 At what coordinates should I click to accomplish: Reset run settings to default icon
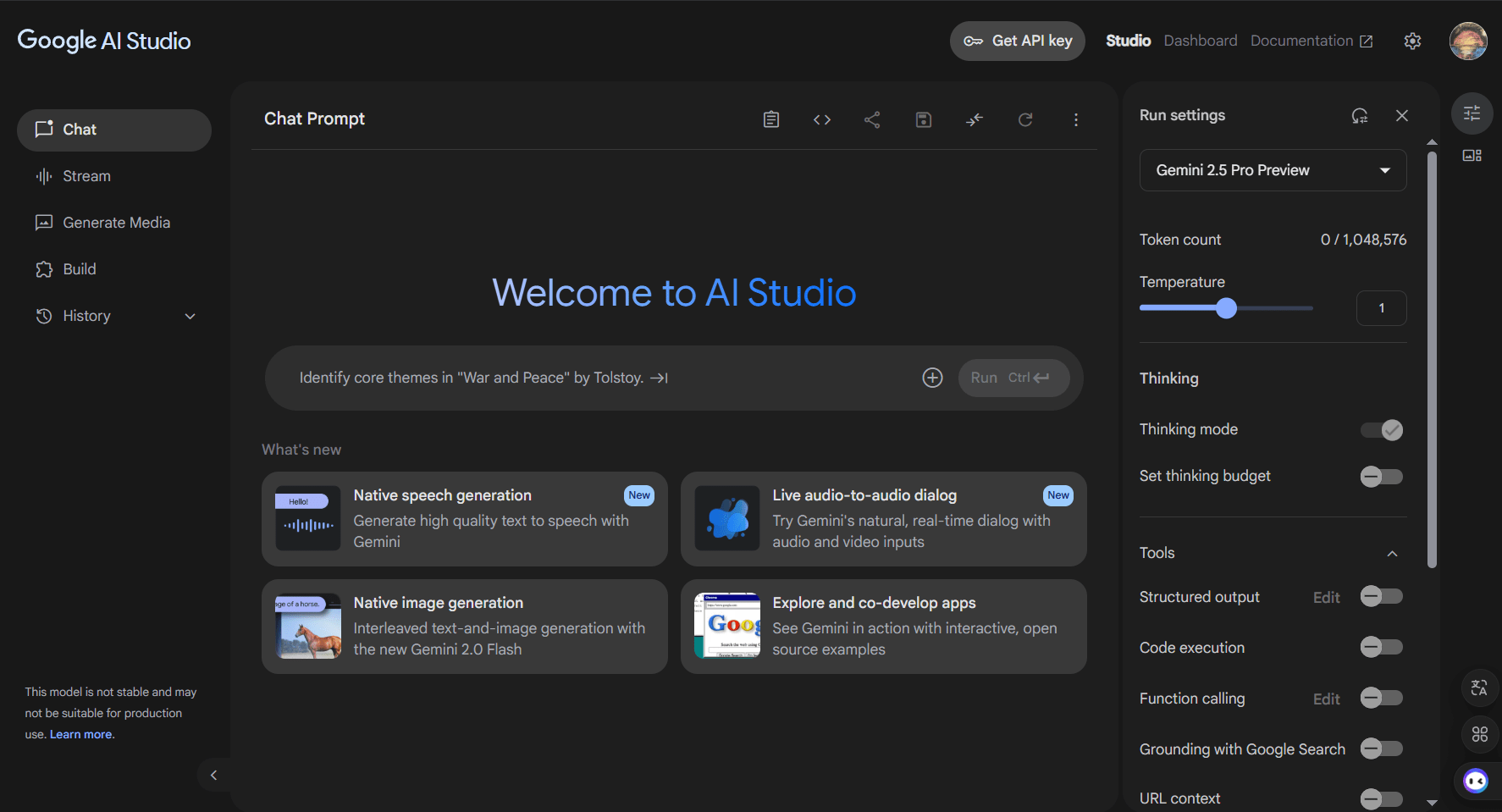click(x=1360, y=115)
